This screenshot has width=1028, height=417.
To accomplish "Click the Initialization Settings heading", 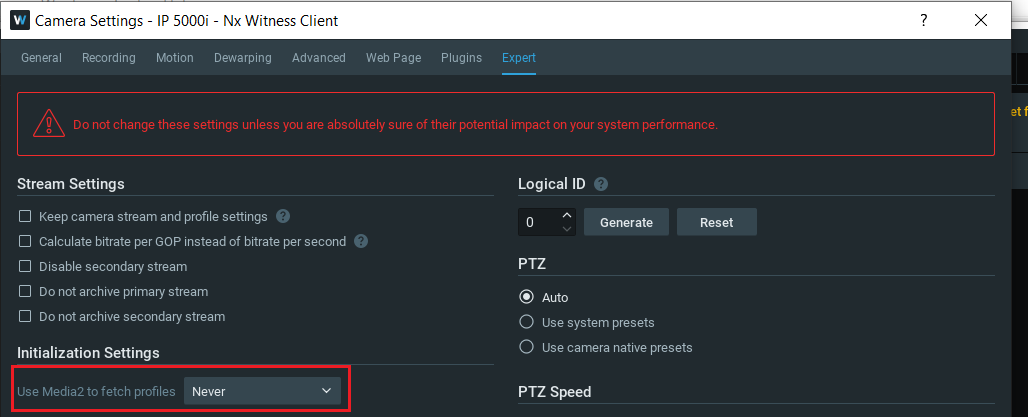I will (89, 353).
